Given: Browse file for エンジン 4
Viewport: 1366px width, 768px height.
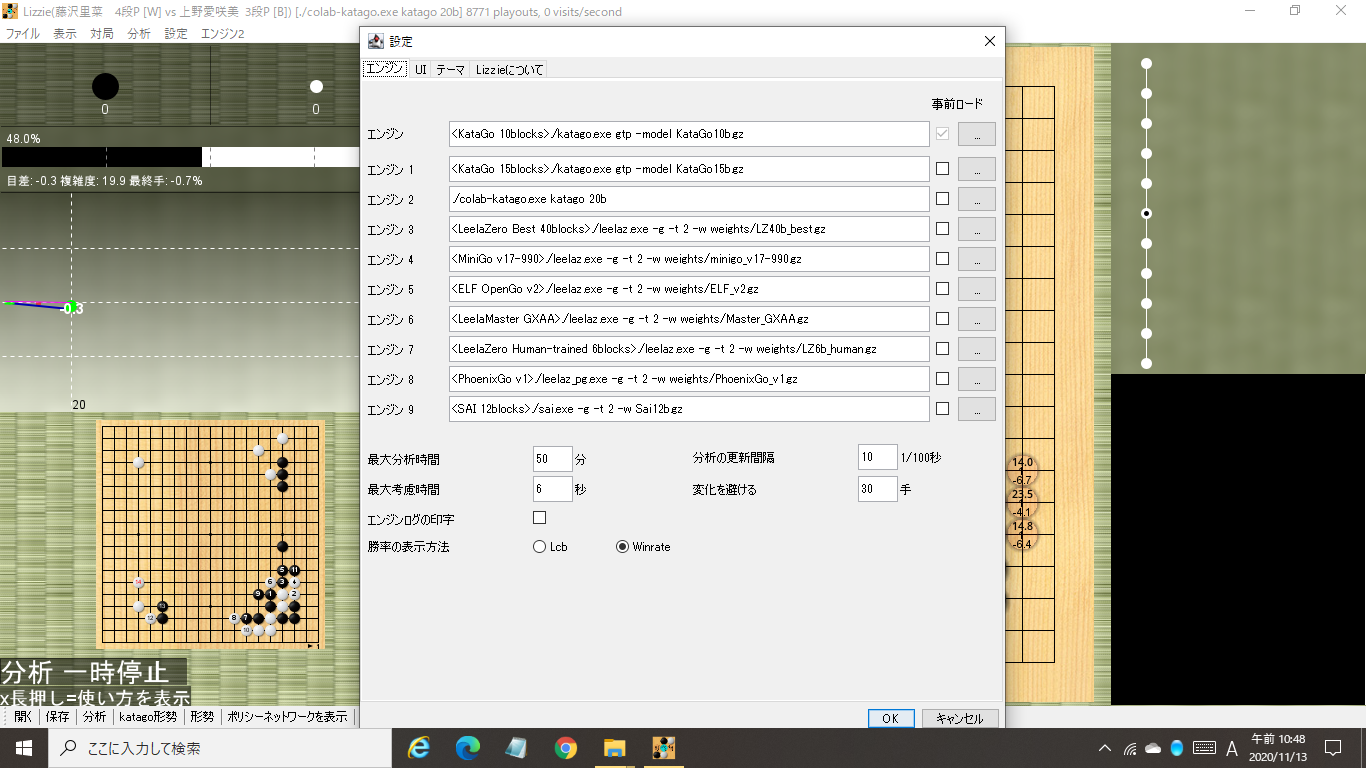Looking at the screenshot, I should tap(976, 259).
